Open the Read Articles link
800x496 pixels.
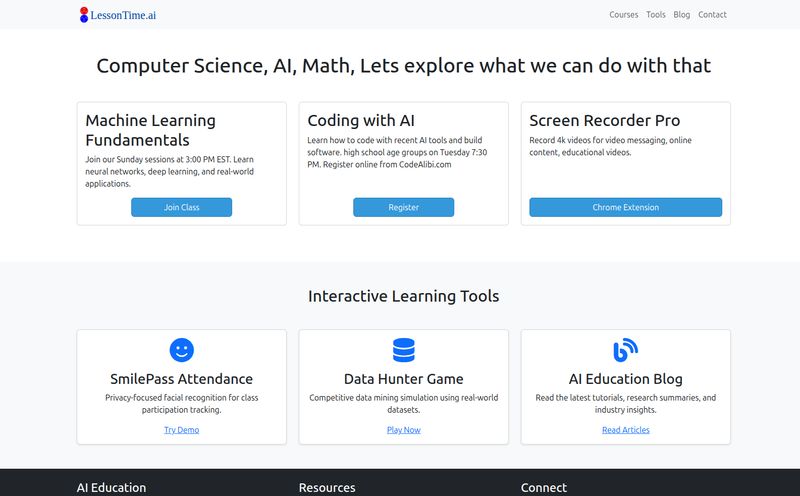[x=626, y=430]
